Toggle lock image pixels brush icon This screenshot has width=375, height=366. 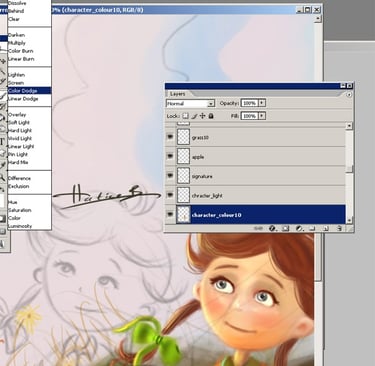click(194, 116)
